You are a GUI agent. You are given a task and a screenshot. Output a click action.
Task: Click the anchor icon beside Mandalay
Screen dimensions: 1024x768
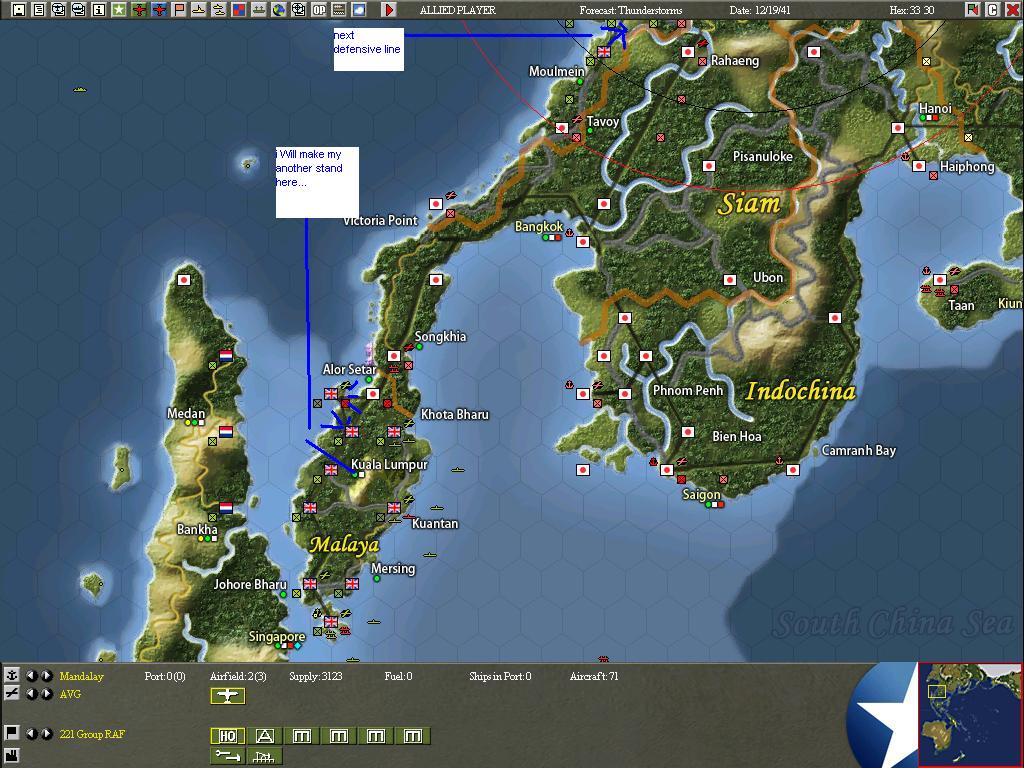tap(12, 676)
